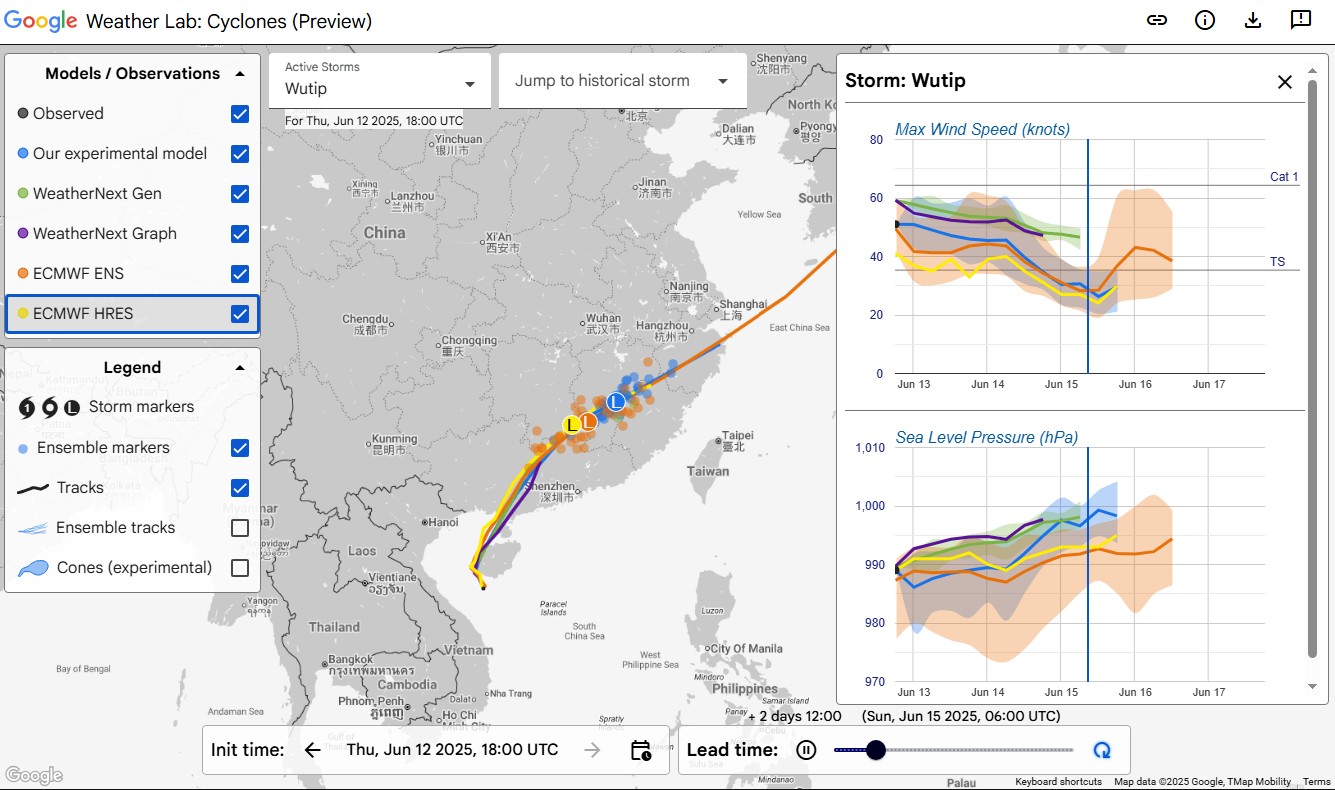The image size is (1335, 790).
Task: Turn off Tracks checkbox
Action: click(240, 488)
